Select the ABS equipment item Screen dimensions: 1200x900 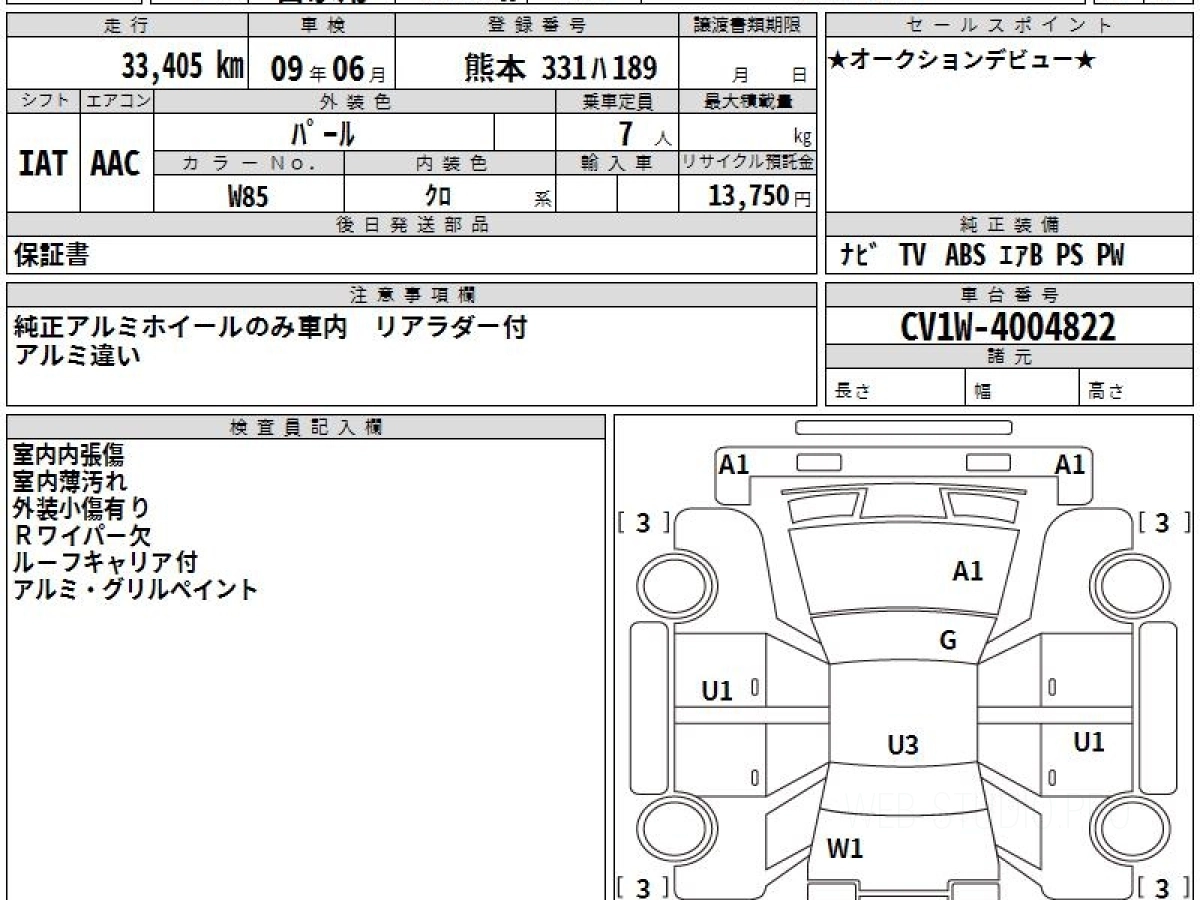[x=965, y=255]
